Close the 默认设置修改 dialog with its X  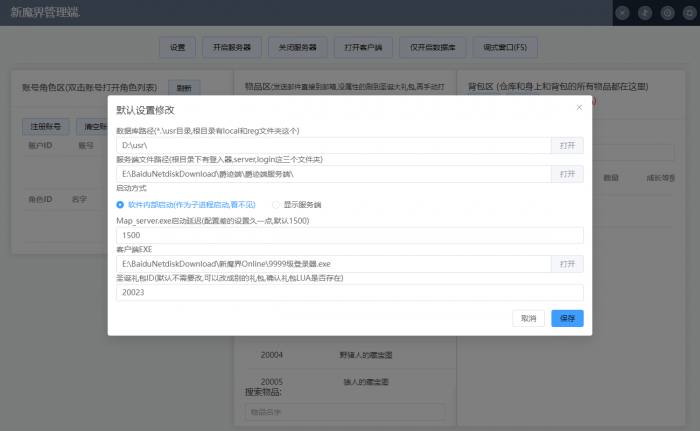[x=579, y=108]
